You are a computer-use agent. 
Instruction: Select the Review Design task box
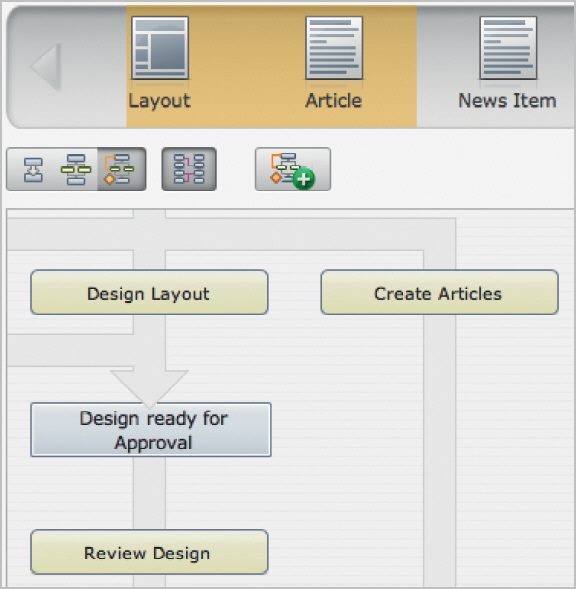pyautogui.click(x=149, y=552)
